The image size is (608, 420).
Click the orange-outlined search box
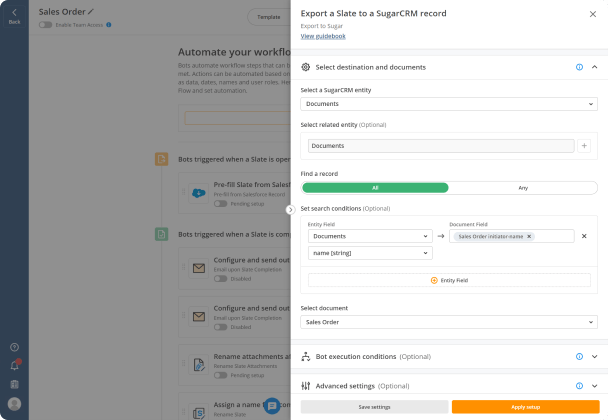pos(237,118)
